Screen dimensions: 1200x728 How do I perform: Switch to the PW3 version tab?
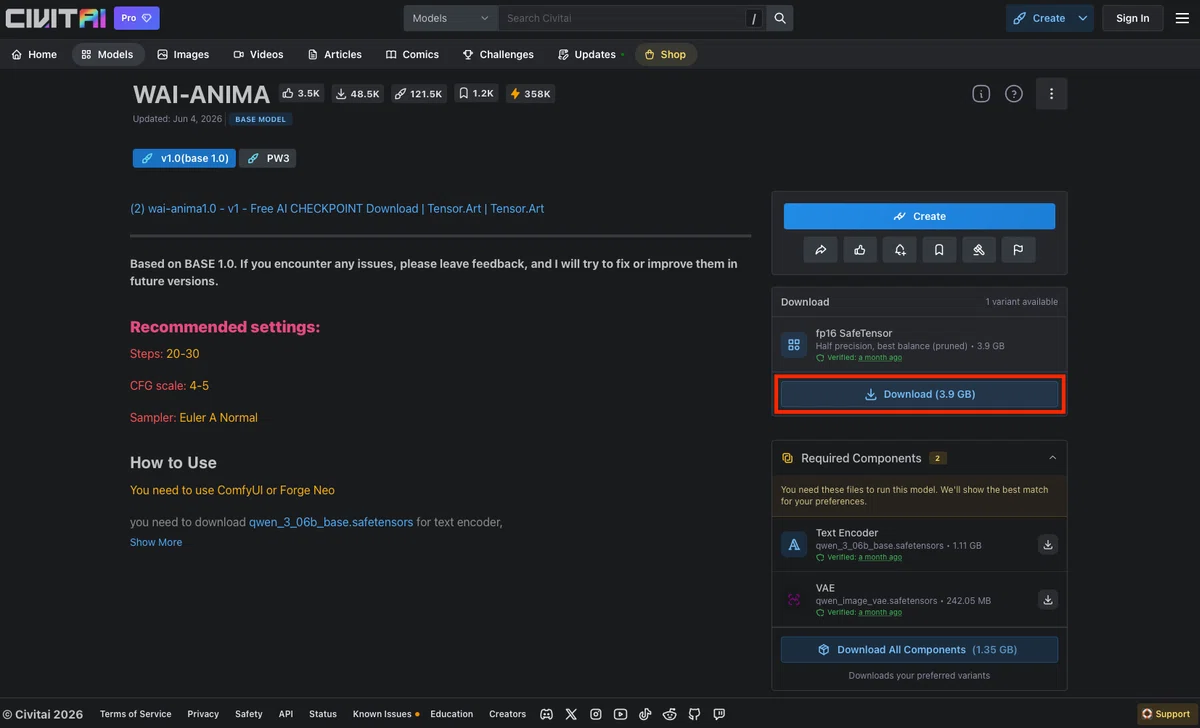[267, 158]
